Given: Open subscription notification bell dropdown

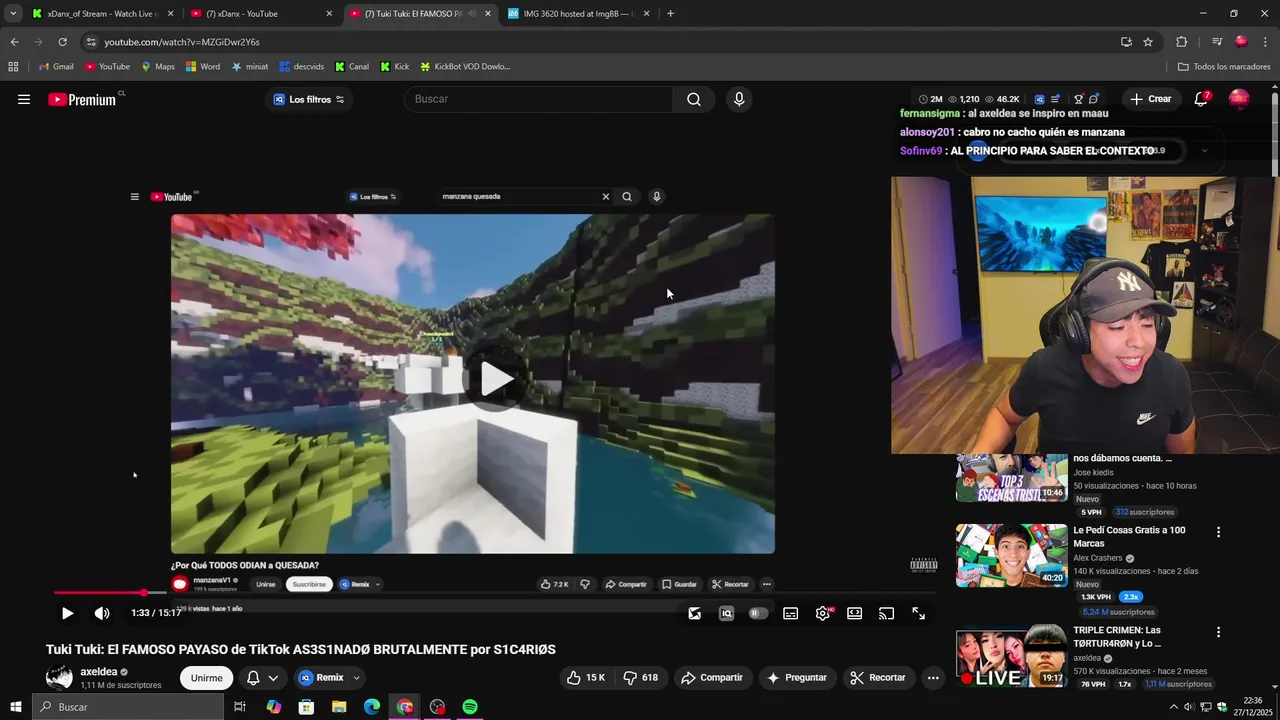Looking at the screenshot, I should (x=262, y=677).
